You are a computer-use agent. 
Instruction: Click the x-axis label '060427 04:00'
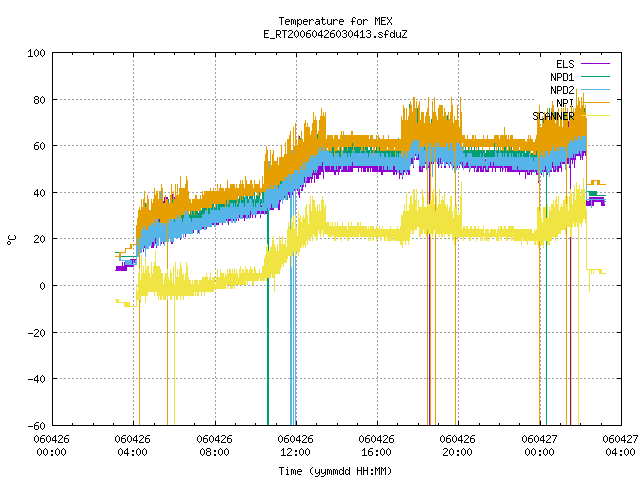coord(620,446)
